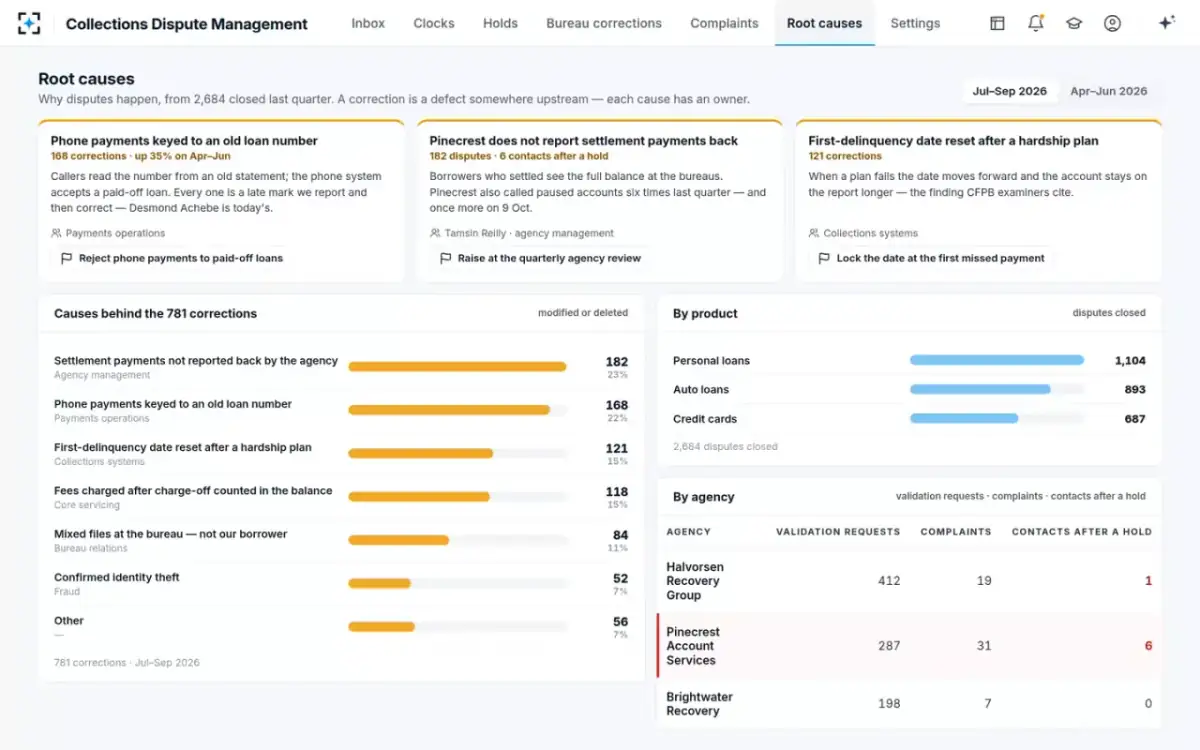
Task: Click people icon beside Collections systems
Action: (x=814, y=233)
